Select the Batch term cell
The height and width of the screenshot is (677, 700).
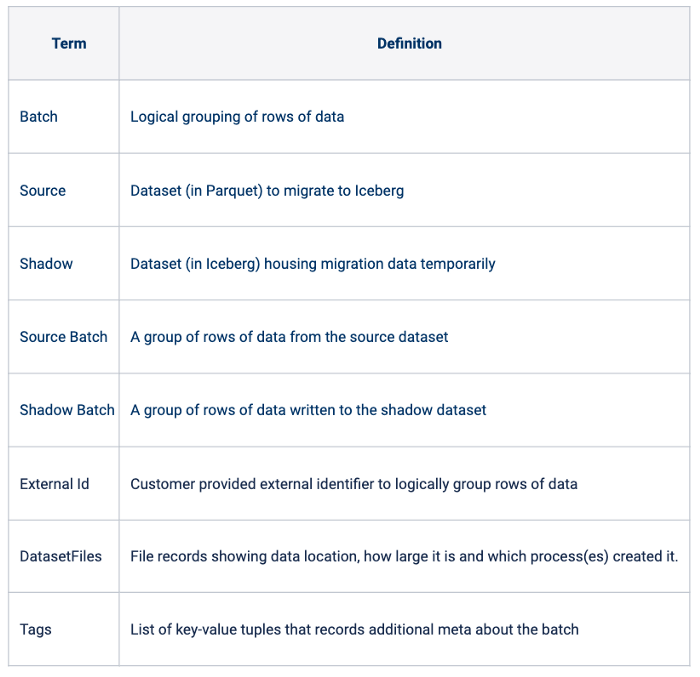39,117
